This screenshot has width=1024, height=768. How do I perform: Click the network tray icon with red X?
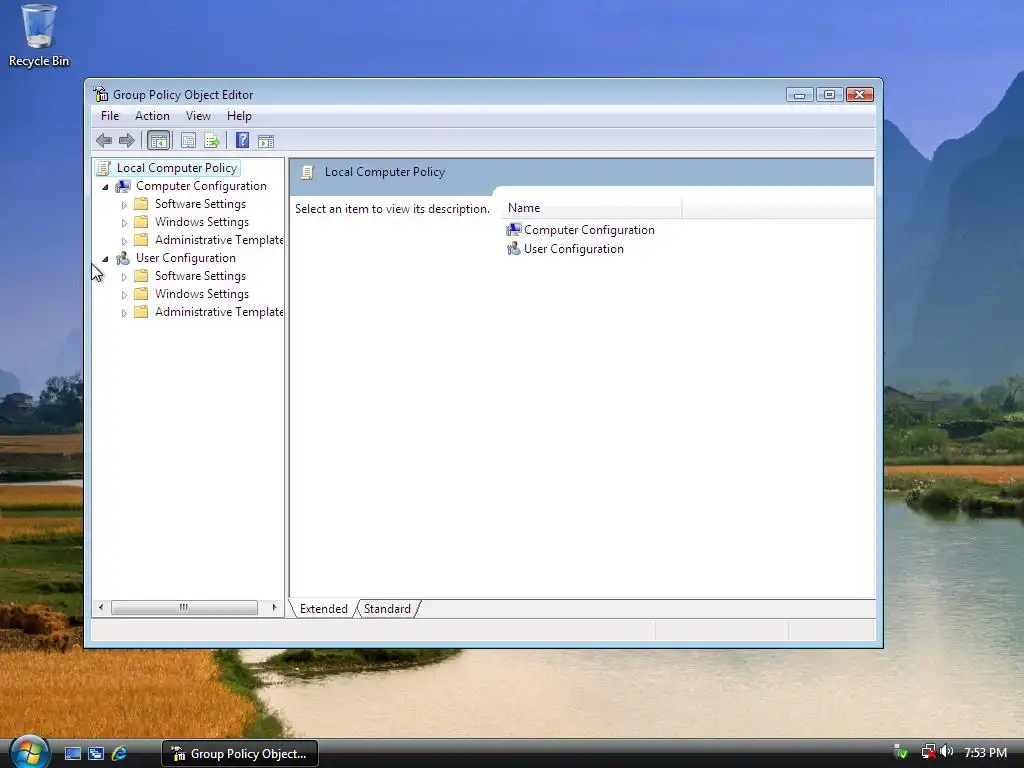click(x=928, y=752)
